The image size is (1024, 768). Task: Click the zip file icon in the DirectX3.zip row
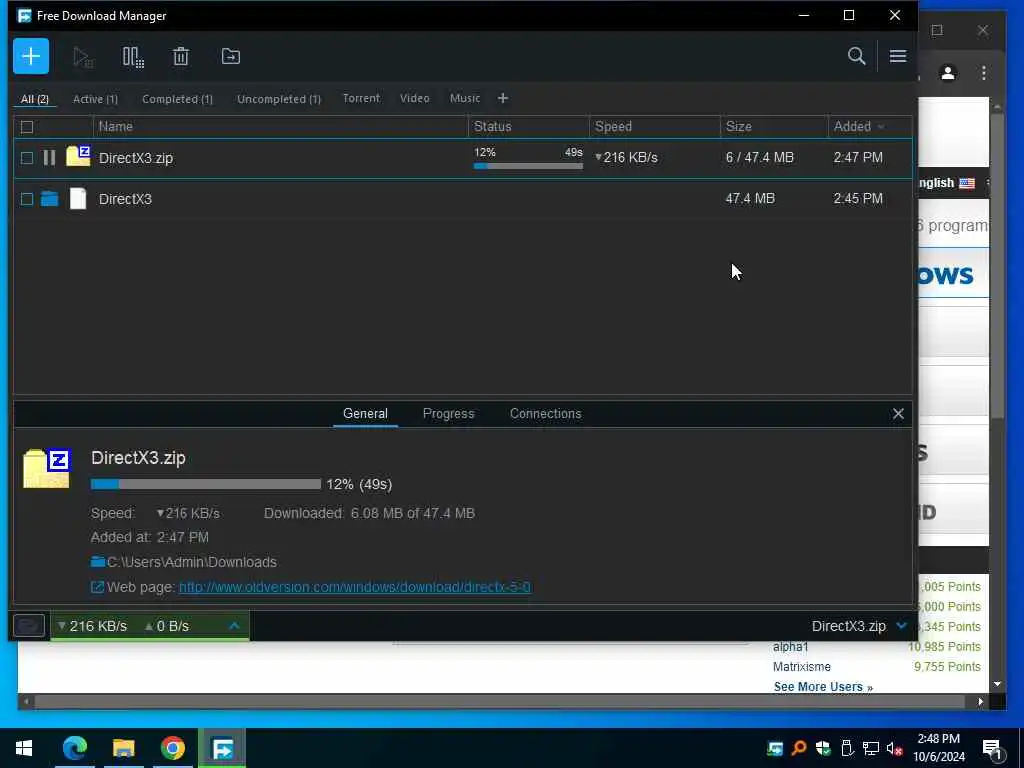tap(78, 156)
